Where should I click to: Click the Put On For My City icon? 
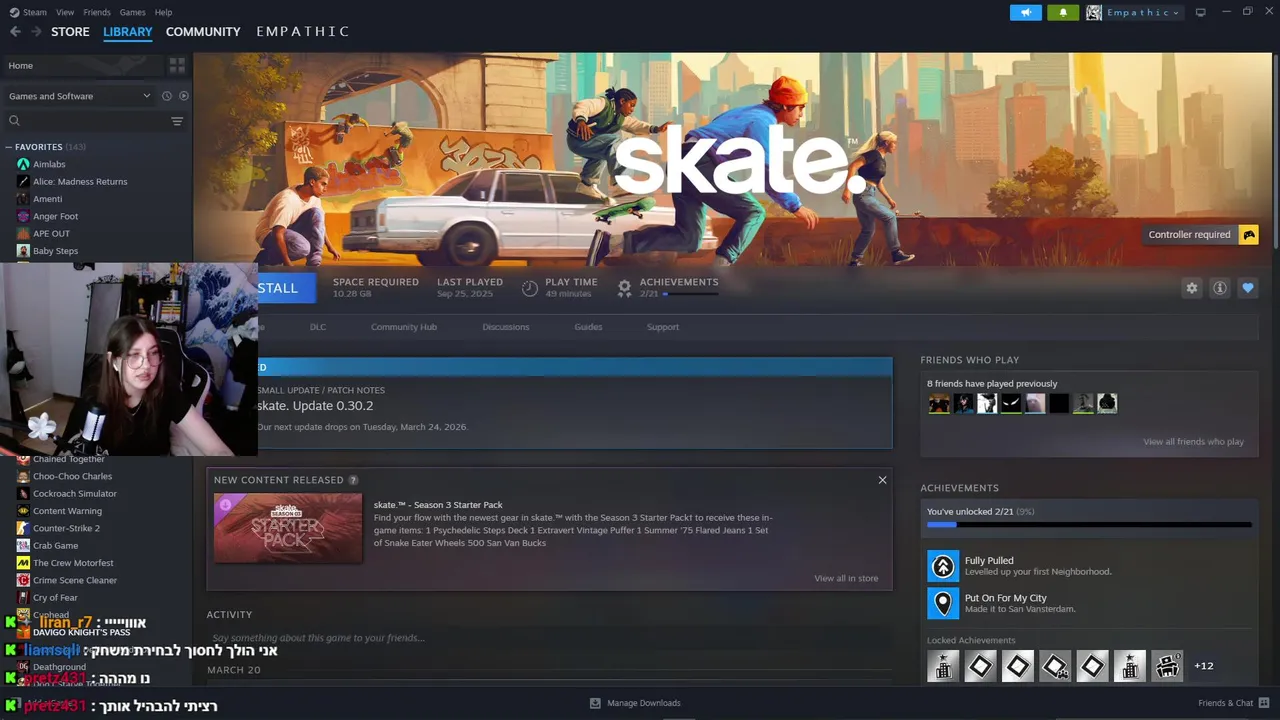[943, 603]
